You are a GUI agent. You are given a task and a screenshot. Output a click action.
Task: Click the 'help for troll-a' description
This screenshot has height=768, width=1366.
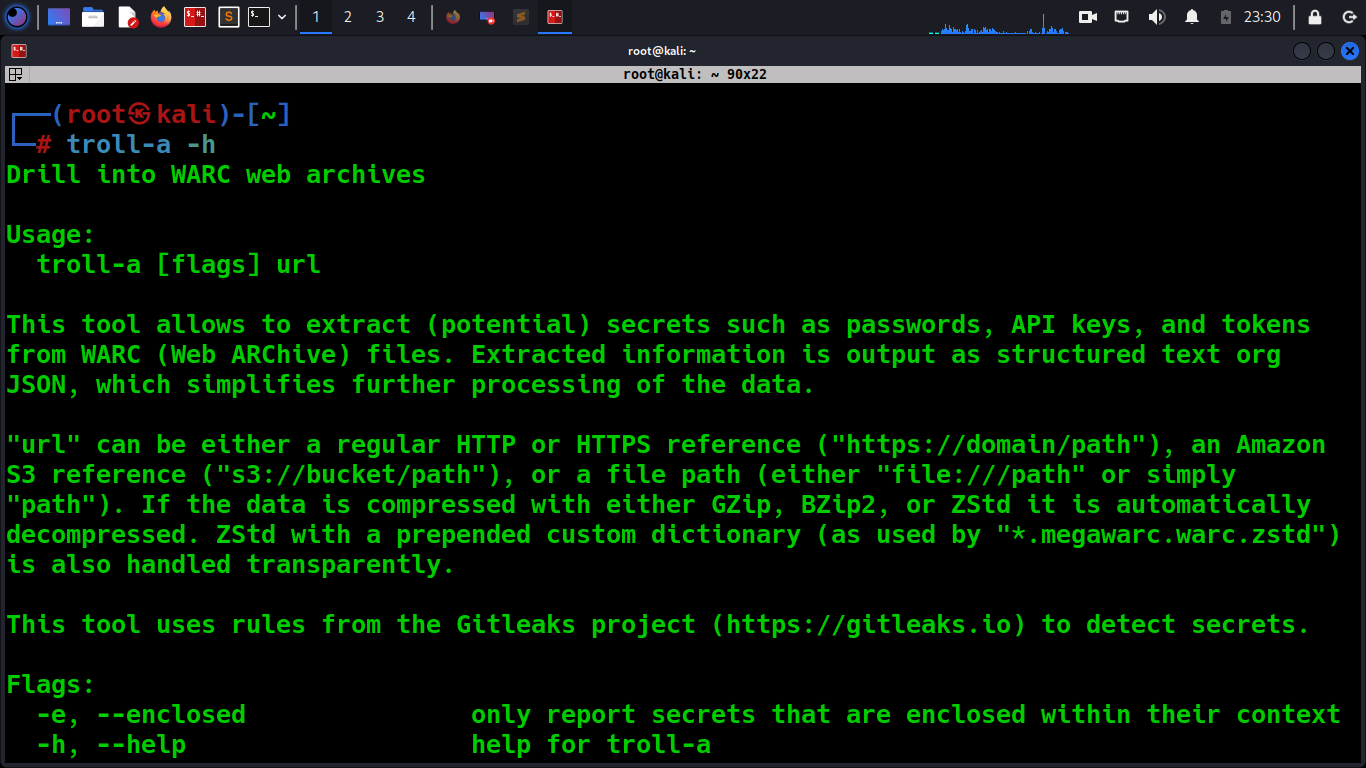coord(591,745)
